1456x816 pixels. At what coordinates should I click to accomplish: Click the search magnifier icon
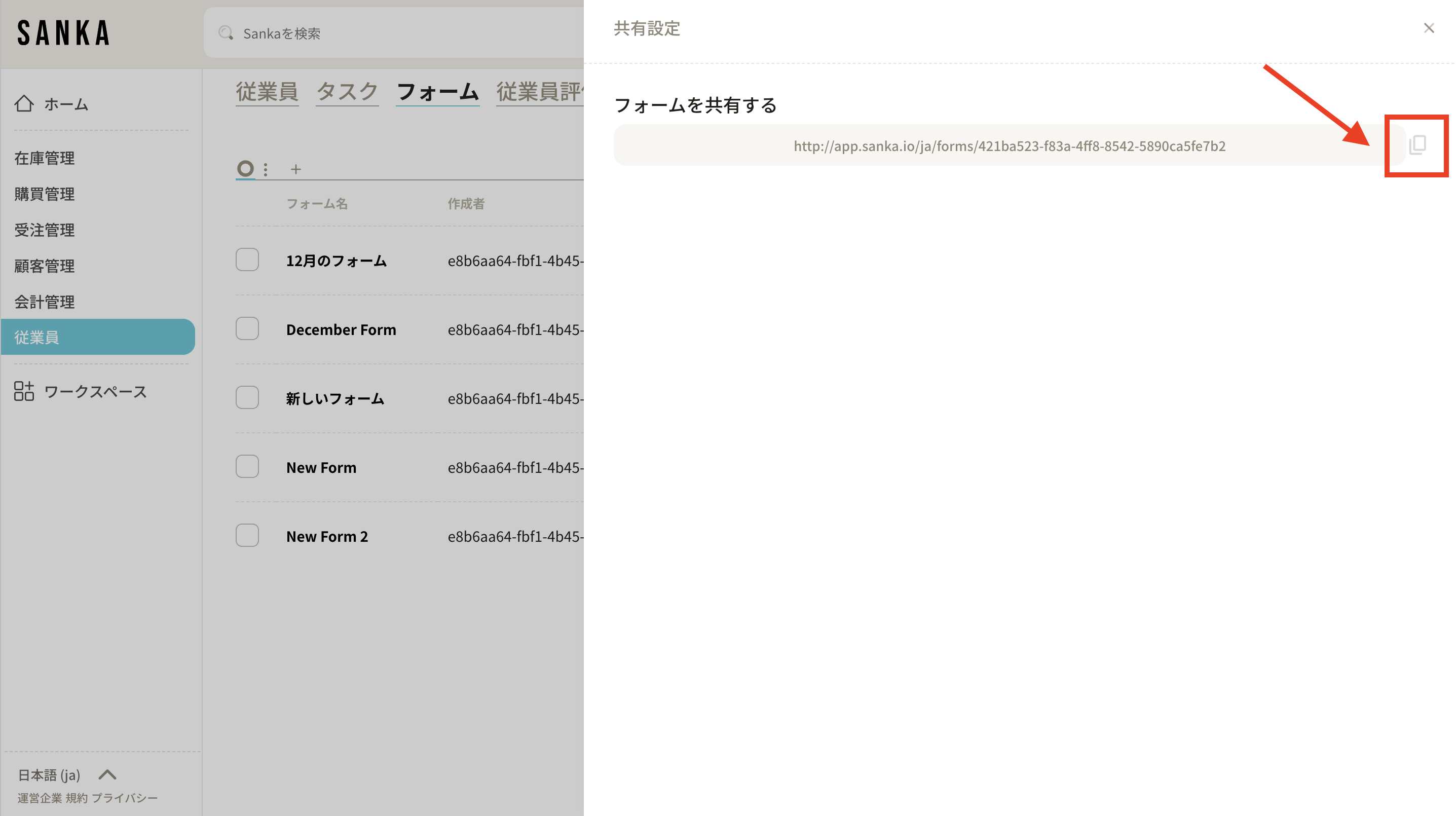226,33
